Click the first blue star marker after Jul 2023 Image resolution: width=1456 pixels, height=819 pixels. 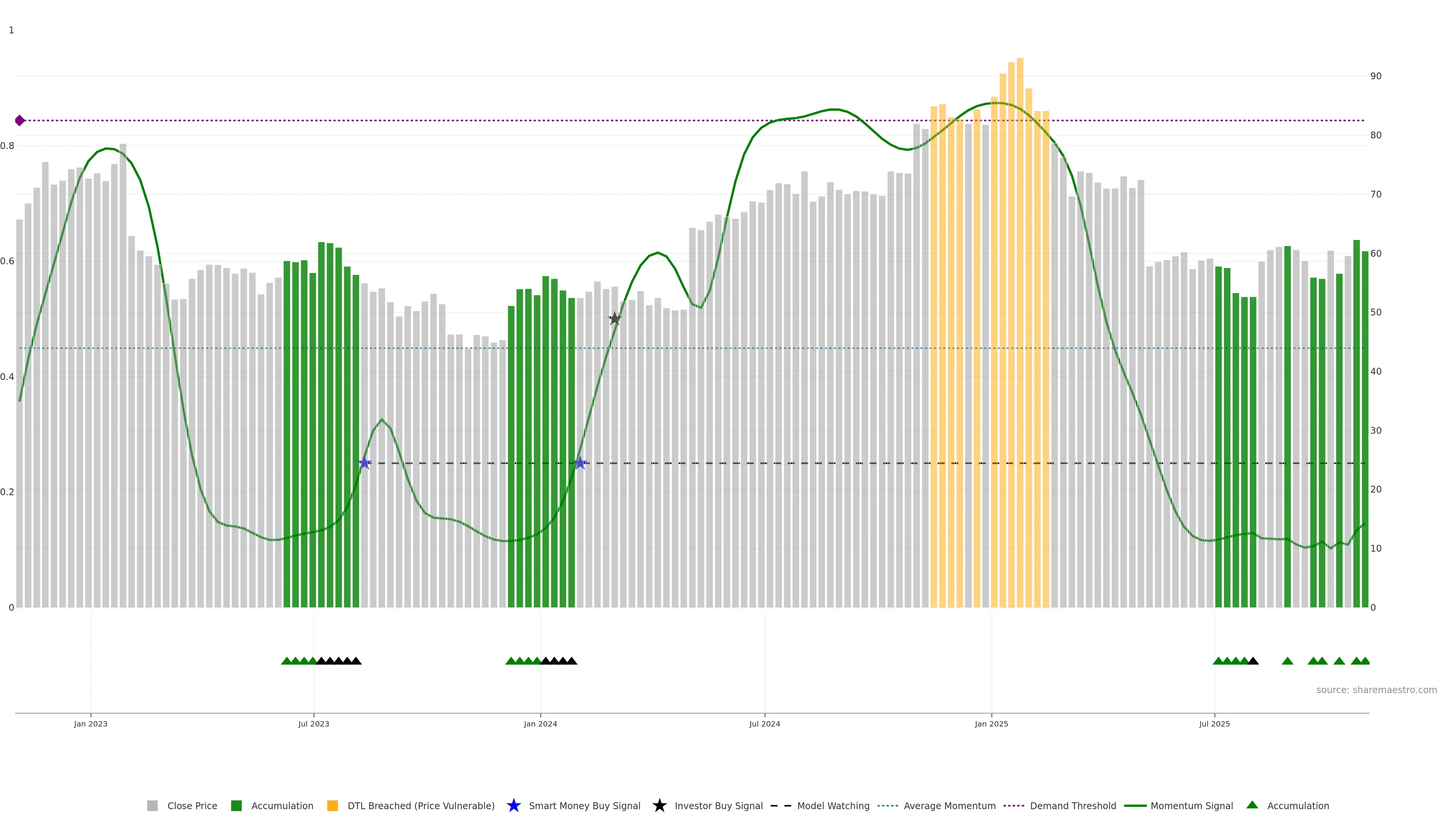coord(364,463)
